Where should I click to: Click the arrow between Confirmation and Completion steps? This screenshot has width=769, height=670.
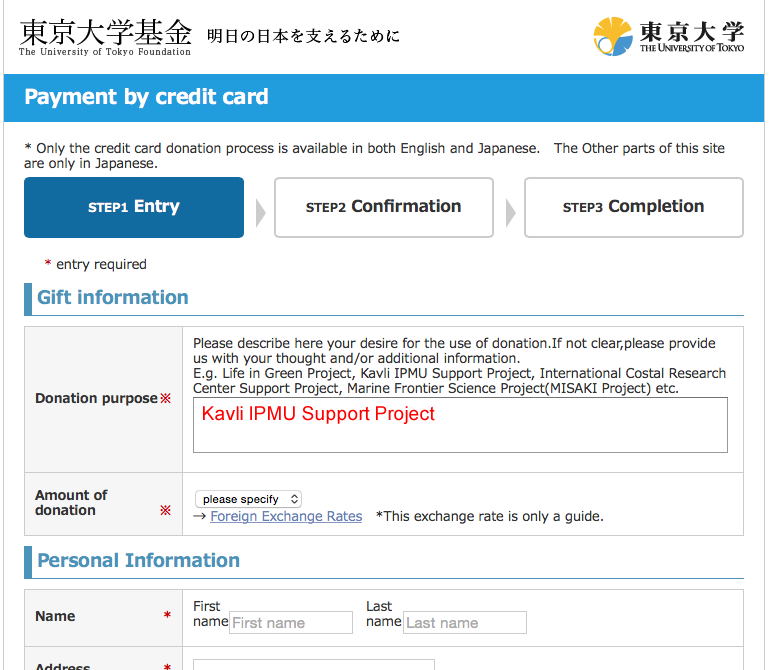point(510,212)
